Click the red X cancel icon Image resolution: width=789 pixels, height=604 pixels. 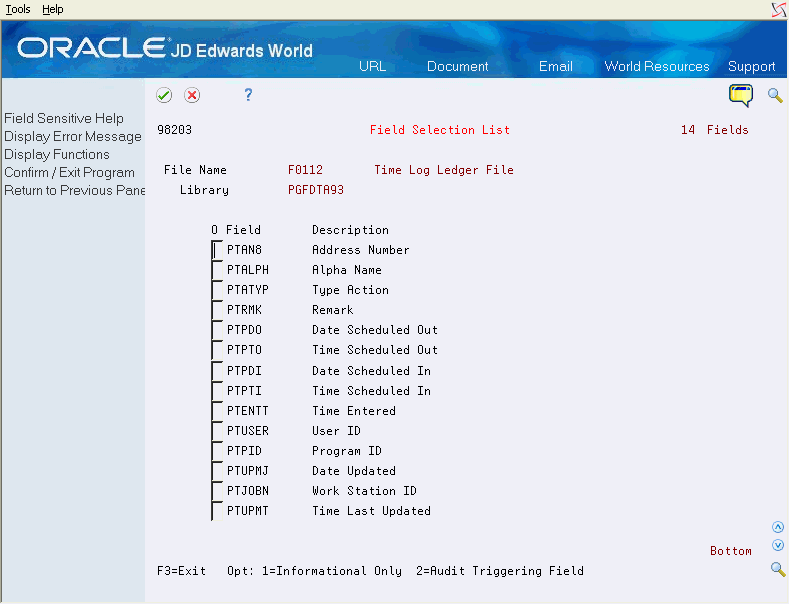(x=192, y=95)
